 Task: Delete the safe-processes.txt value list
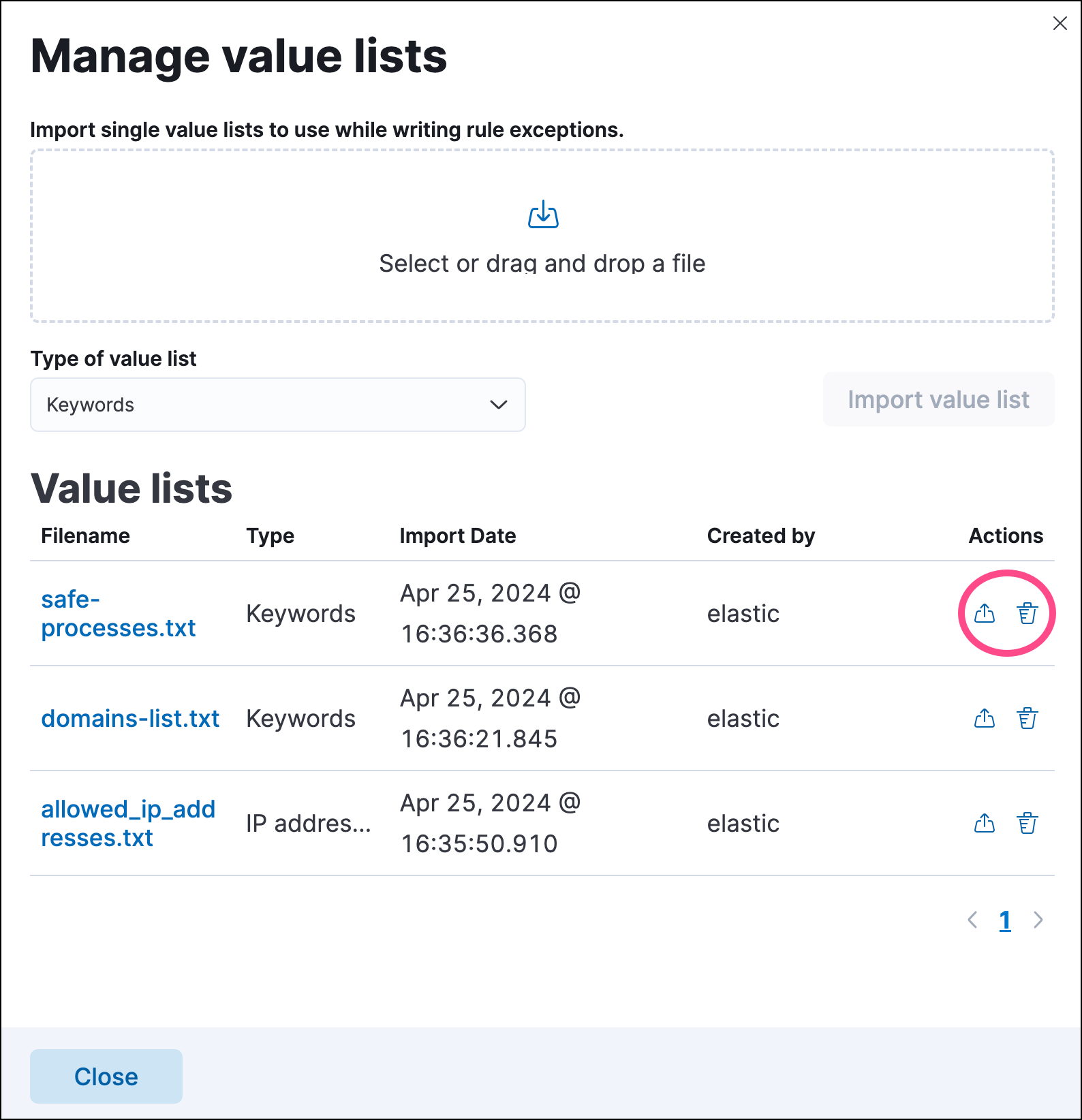point(1027,614)
